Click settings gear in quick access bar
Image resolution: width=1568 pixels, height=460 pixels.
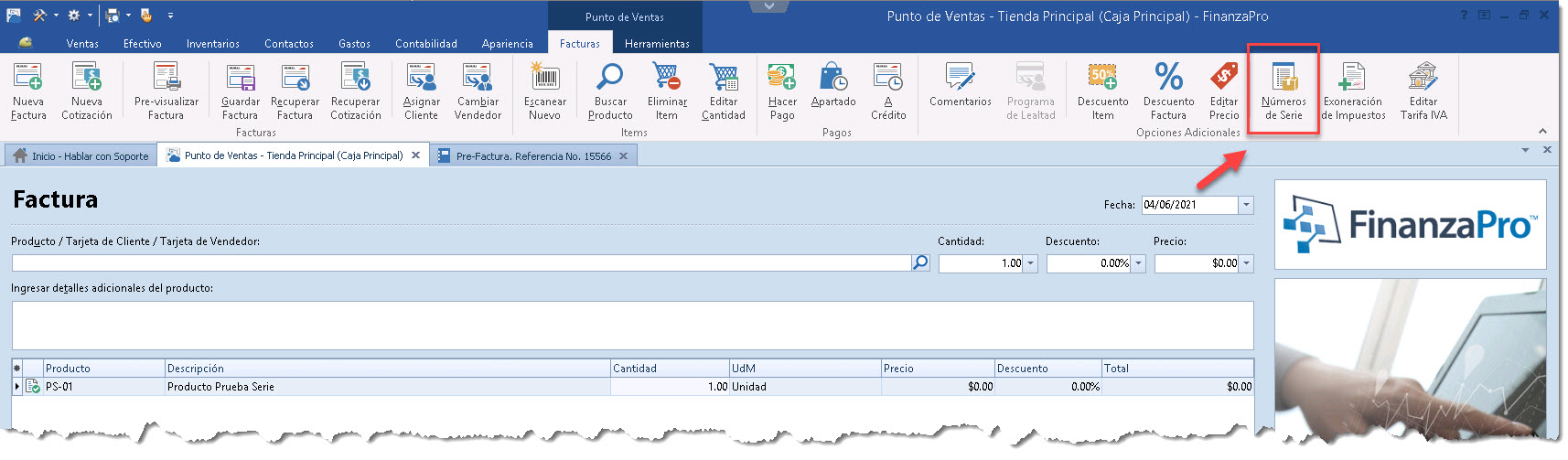pos(74,16)
